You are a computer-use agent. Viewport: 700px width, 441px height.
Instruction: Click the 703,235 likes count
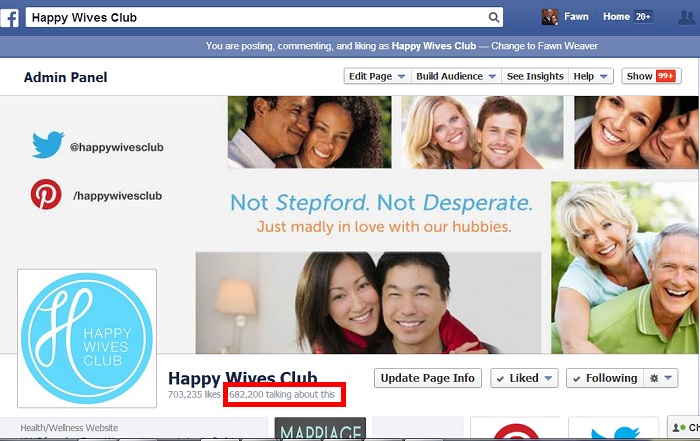[x=194, y=395]
